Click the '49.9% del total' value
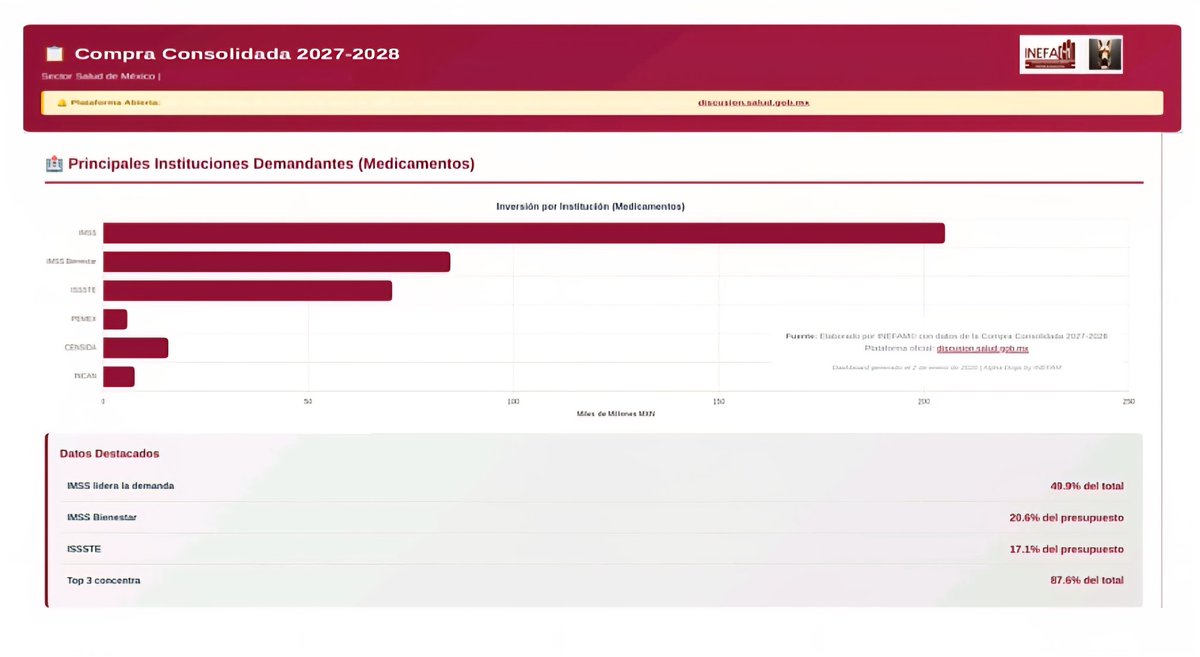 [x=1087, y=486]
